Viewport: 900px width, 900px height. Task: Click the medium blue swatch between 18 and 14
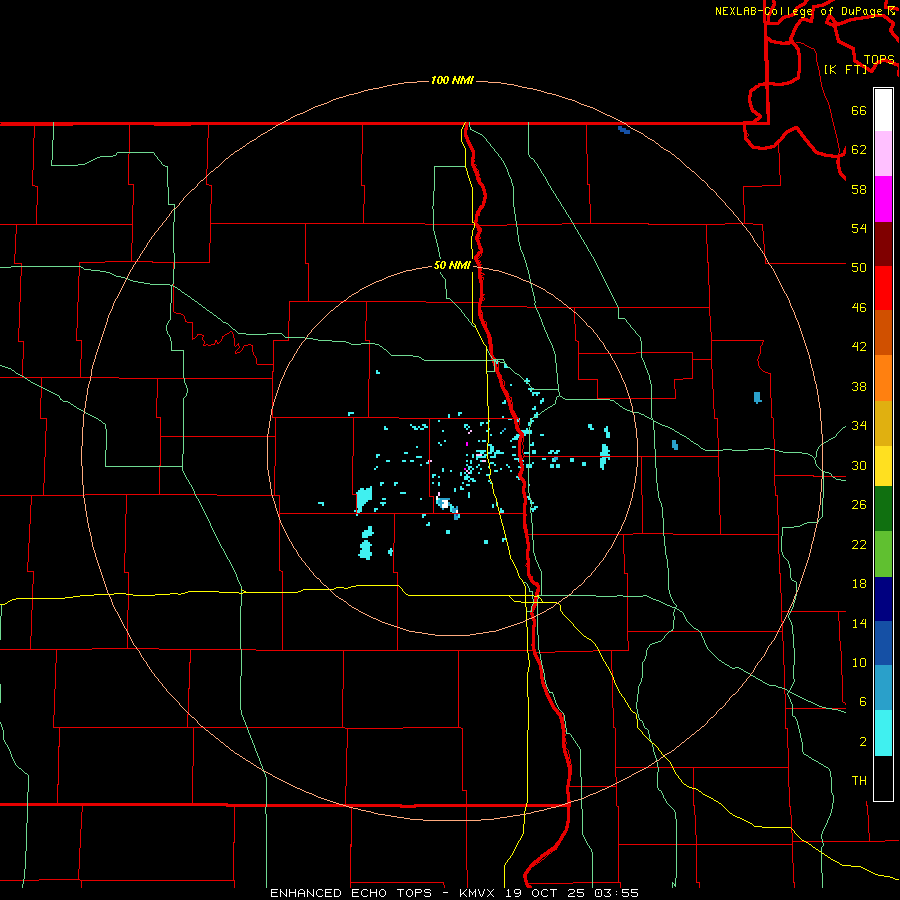click(x=883, y=643)
